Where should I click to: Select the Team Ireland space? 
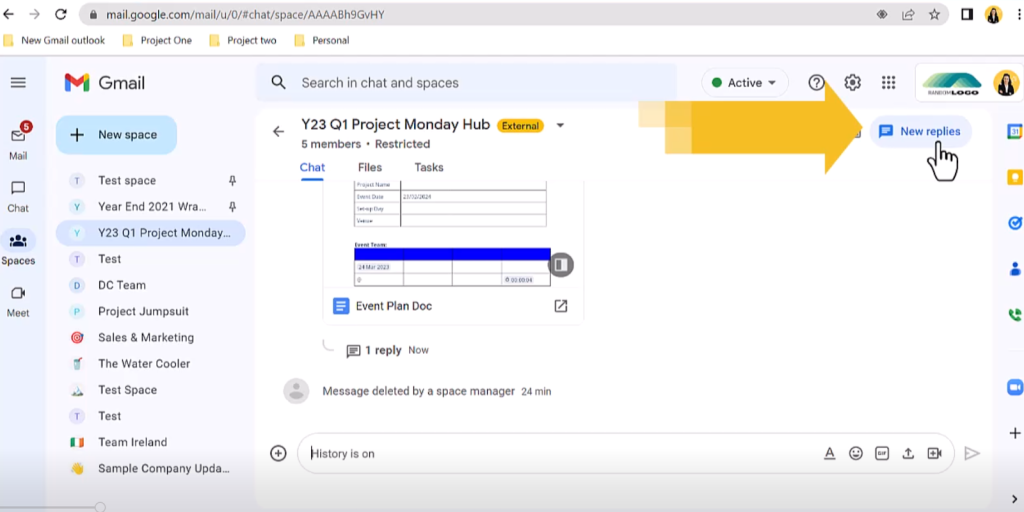pos(150,442)
